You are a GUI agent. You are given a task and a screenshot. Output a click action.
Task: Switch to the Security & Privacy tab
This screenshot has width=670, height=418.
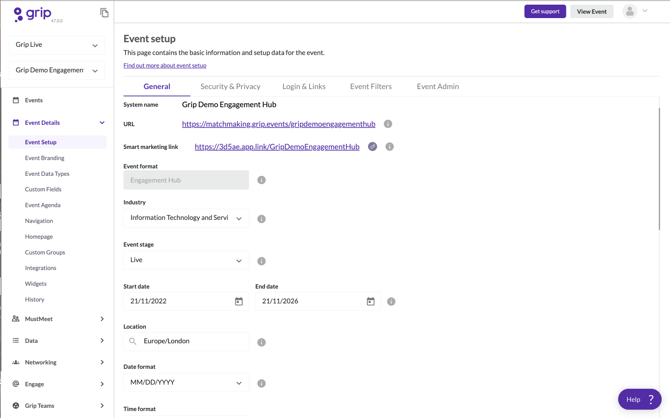click(x=230, y=87)
